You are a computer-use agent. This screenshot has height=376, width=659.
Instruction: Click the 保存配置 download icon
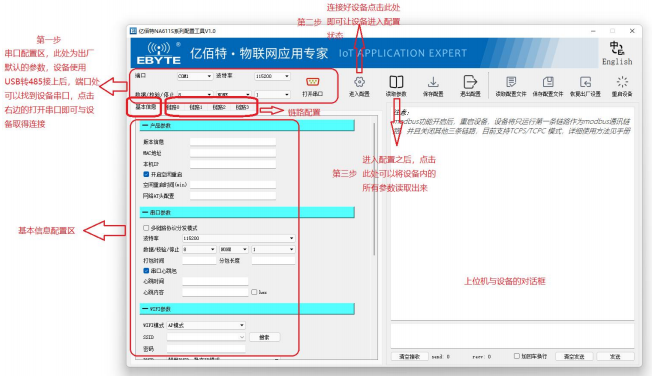tap(433, 82)
